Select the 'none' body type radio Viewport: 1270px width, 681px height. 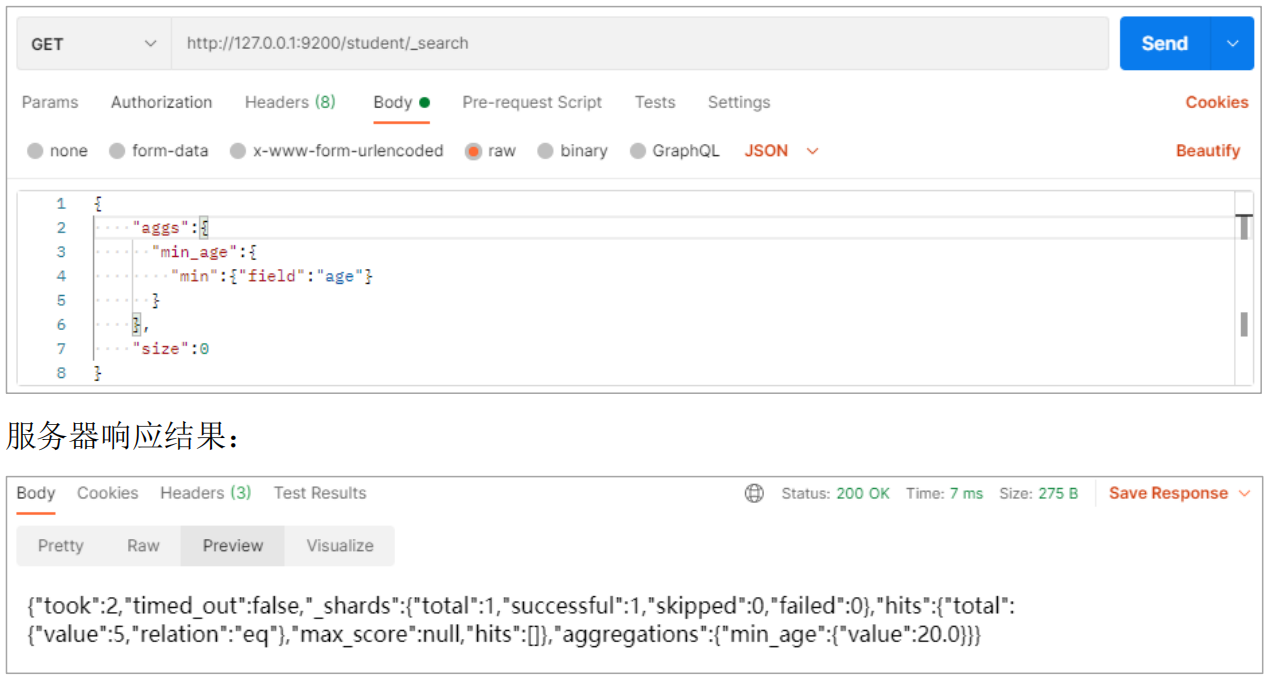click(36, 151)
